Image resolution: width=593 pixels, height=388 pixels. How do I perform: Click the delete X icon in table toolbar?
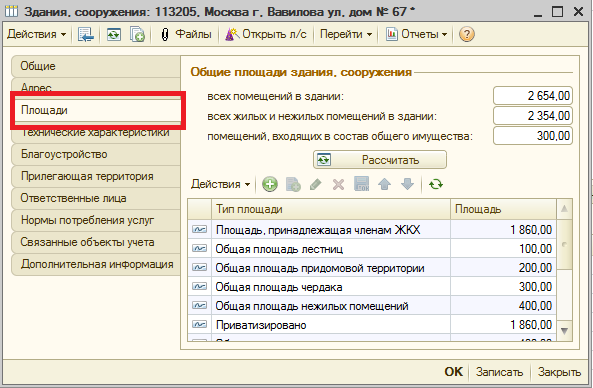pyautogui.click(x=338, y=185)
